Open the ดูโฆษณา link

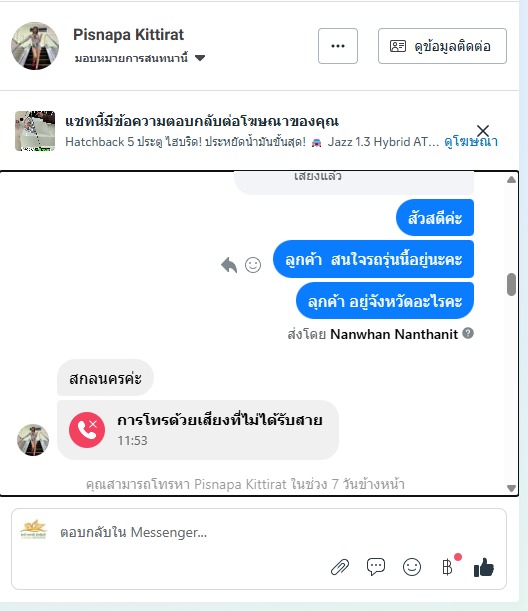tap(471, 142)
